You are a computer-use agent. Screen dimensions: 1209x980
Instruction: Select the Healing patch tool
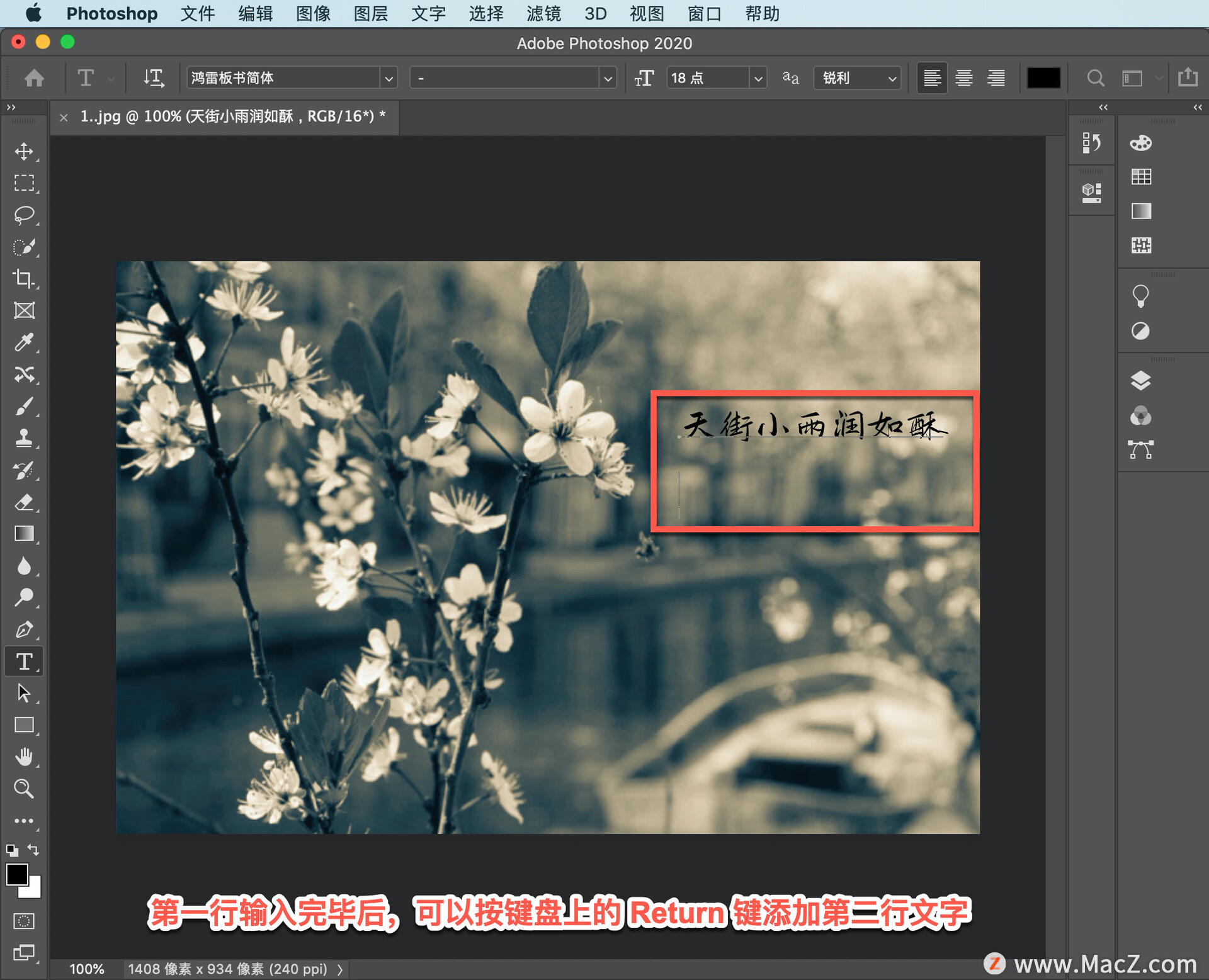[x=24, y=375]
